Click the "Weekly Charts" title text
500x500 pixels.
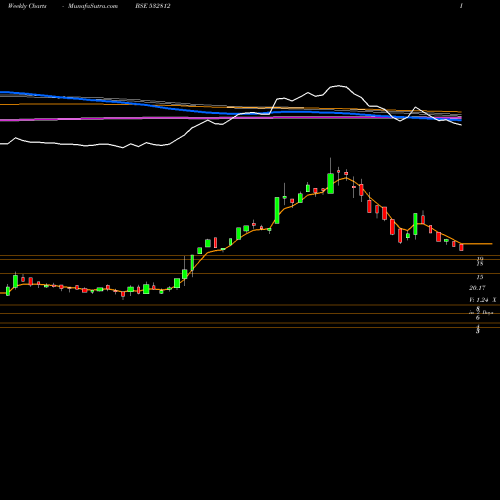(27, 6)
